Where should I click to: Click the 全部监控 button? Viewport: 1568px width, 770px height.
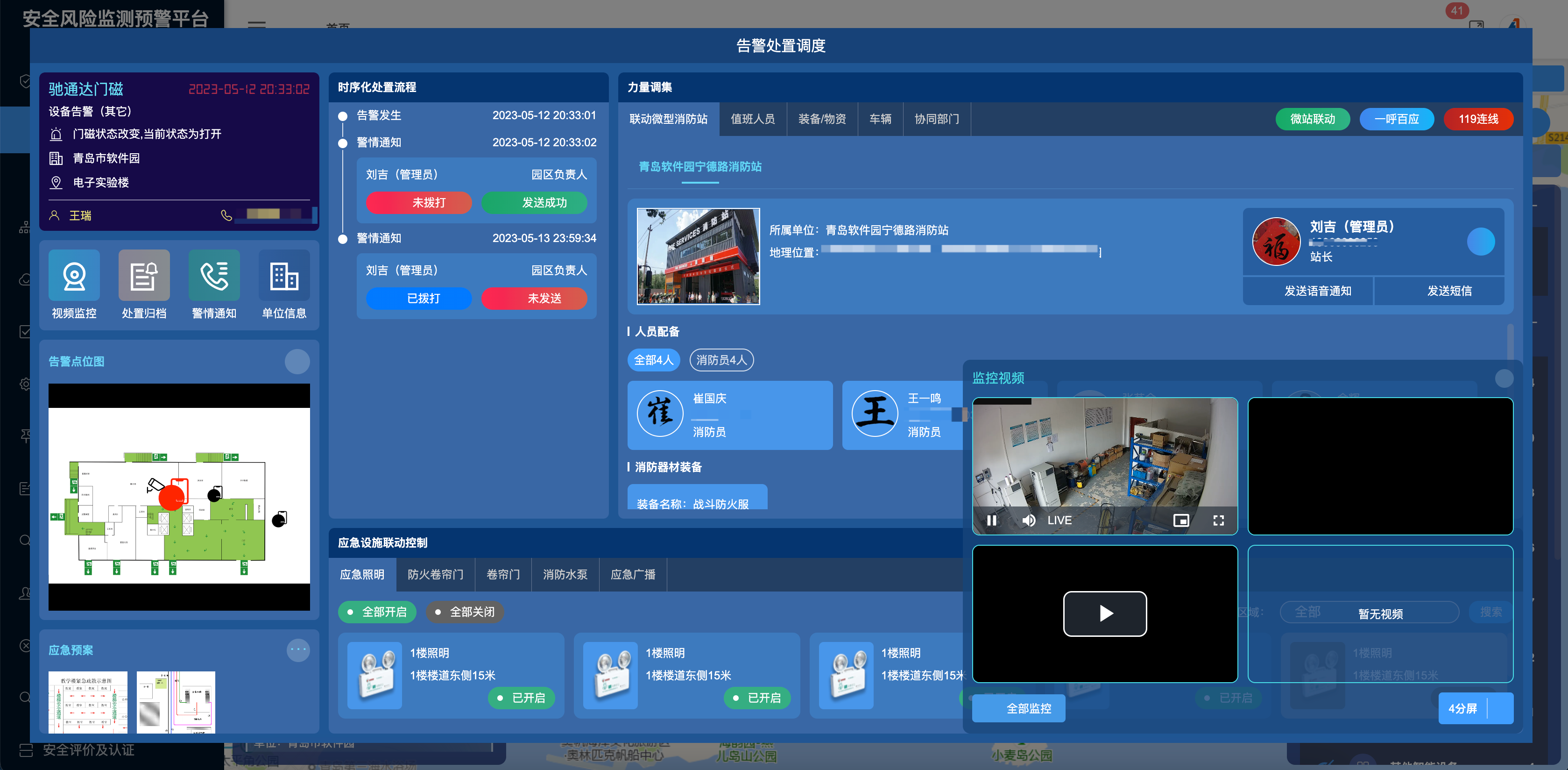(1018, 708)
